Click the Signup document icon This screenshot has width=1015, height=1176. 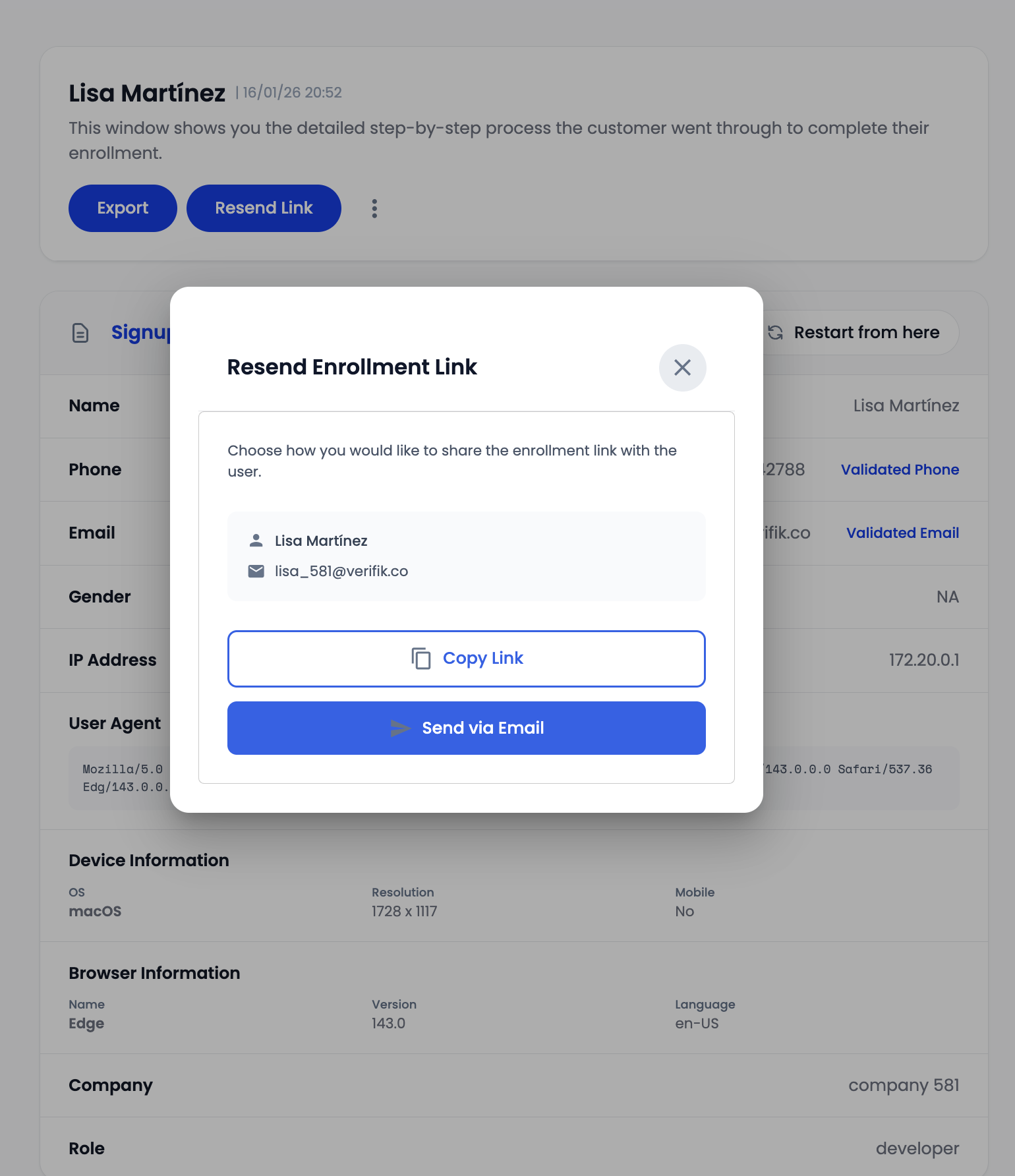[80, 333]
